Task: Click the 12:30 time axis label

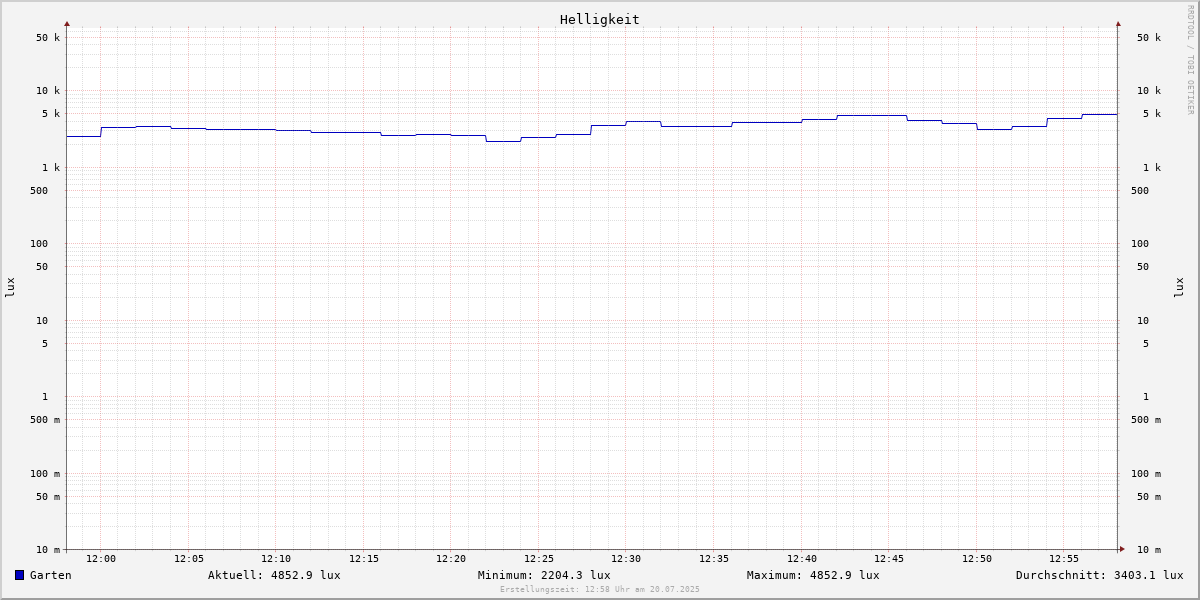Action: [x=626, y=559]
